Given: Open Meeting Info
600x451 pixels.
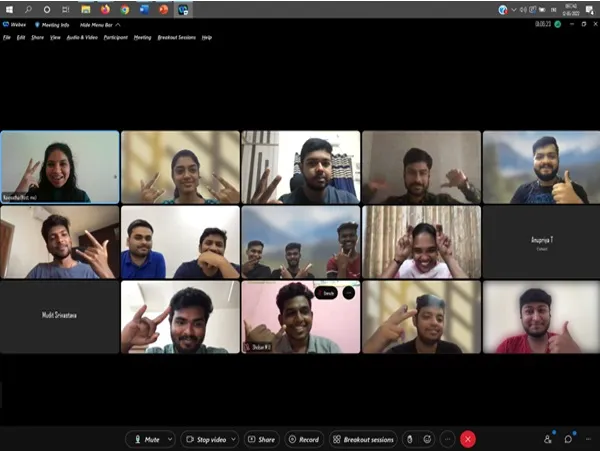Looking at the screenshot, I should coord(51,24).
